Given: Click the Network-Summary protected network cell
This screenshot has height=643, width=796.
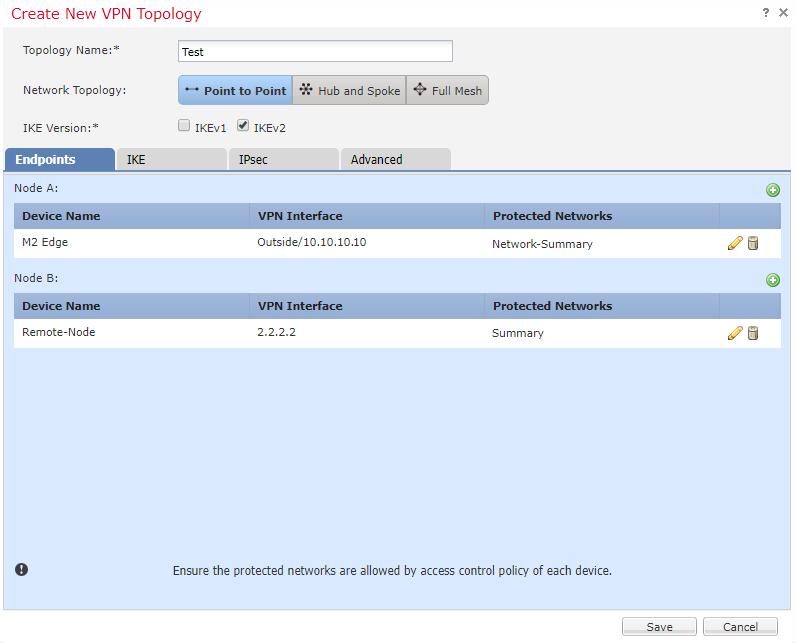Looking at the screenshot, I should coord(602,243).
